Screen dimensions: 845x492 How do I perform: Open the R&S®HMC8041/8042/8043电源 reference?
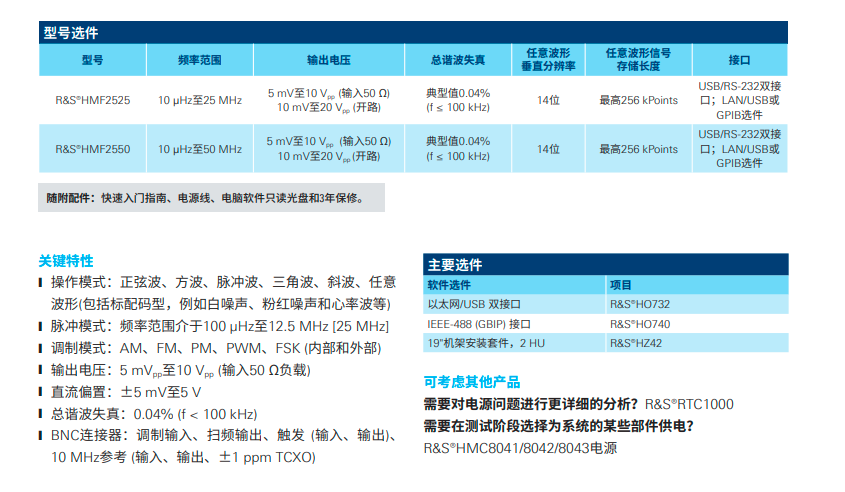(x=520, y=448)
